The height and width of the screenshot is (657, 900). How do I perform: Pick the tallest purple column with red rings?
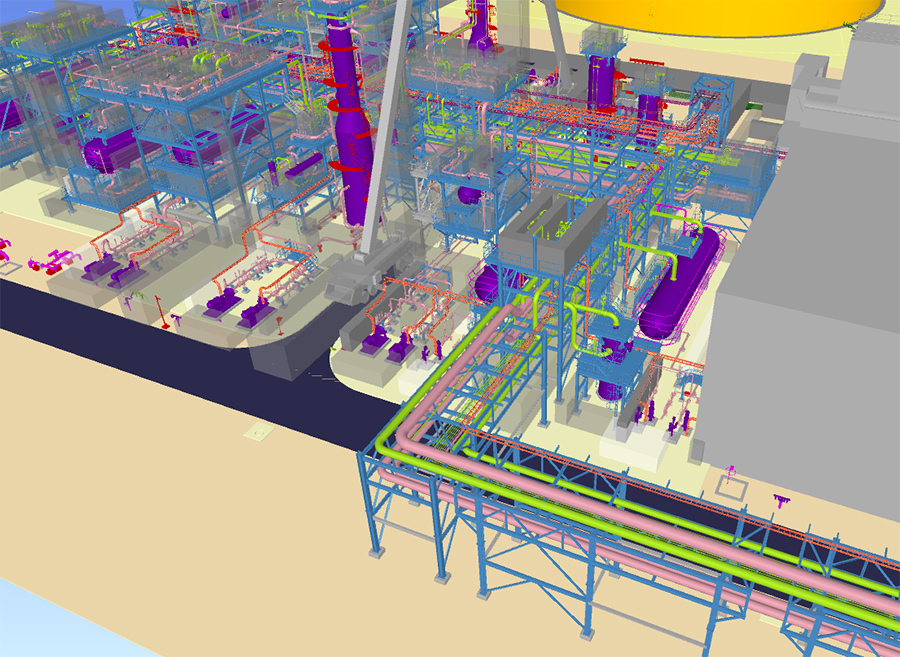click(349, 118)
